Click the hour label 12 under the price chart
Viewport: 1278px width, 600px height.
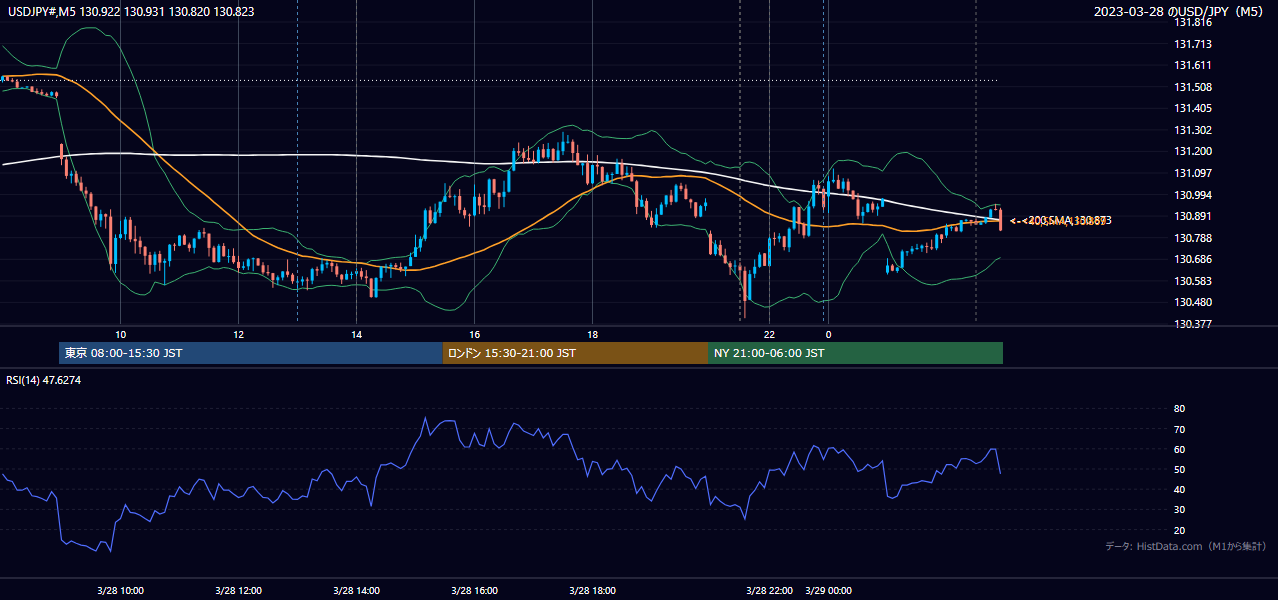239,334
